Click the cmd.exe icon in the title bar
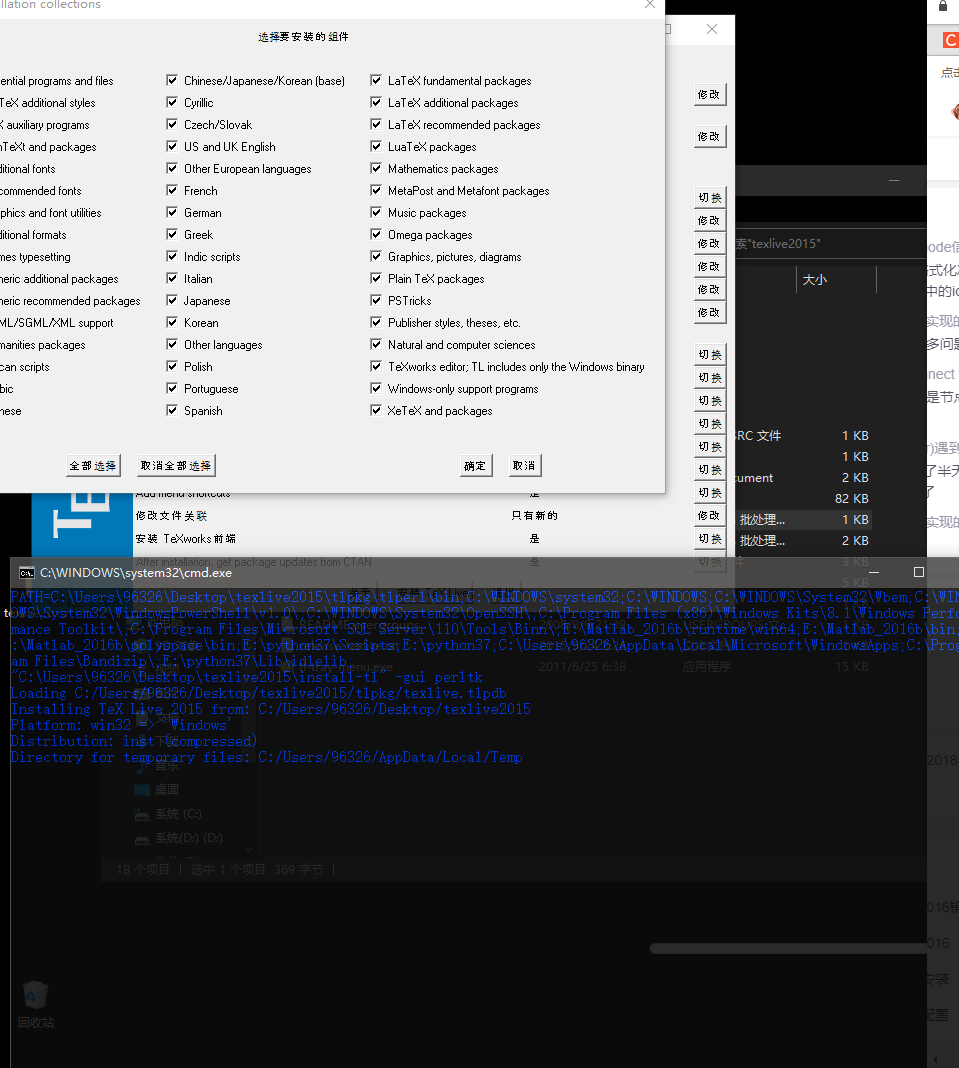The image size is (959, 1068). click(x=27, y=573)
